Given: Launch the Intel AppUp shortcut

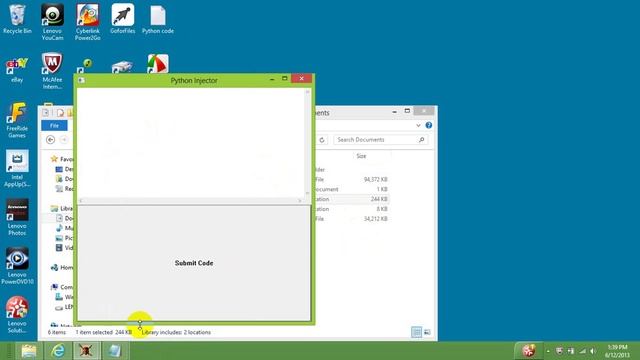Looking at the screenshot, I should [x=17, y=169].
